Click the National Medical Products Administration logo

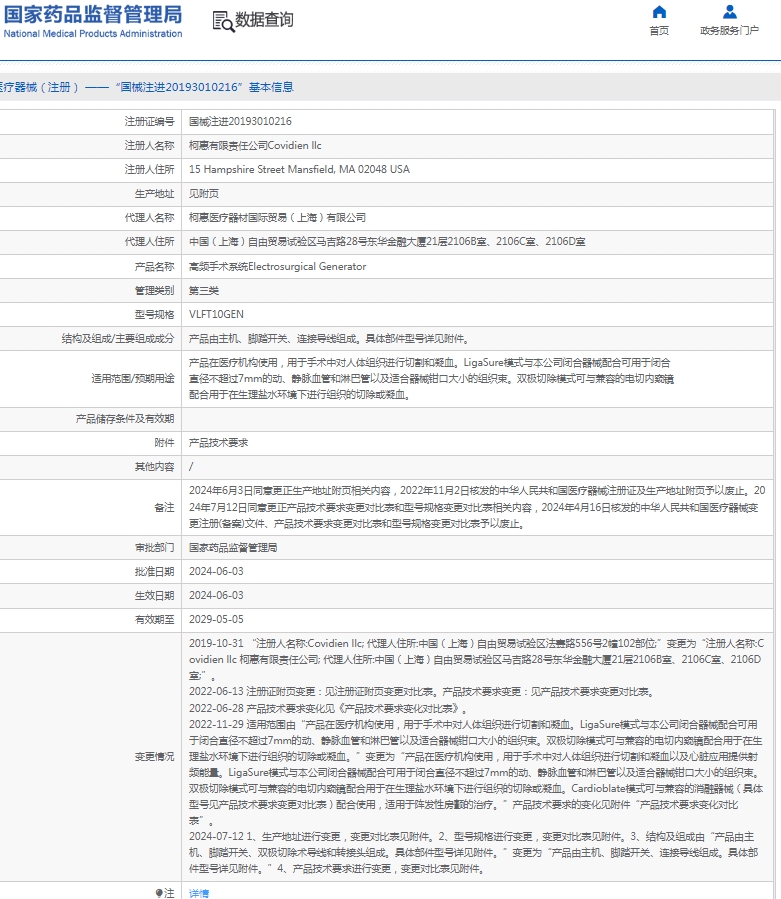pos(92,21)
